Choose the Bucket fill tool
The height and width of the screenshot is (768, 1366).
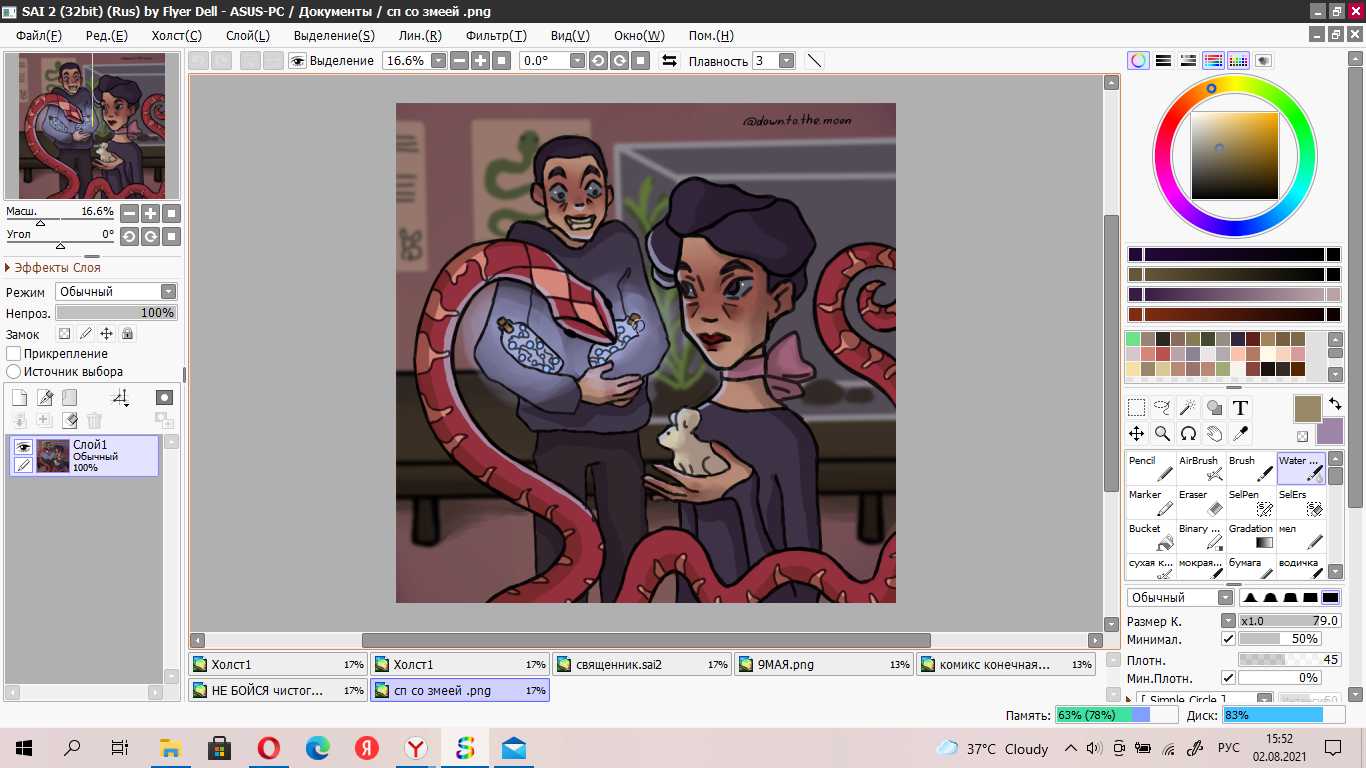point(1151,536)
